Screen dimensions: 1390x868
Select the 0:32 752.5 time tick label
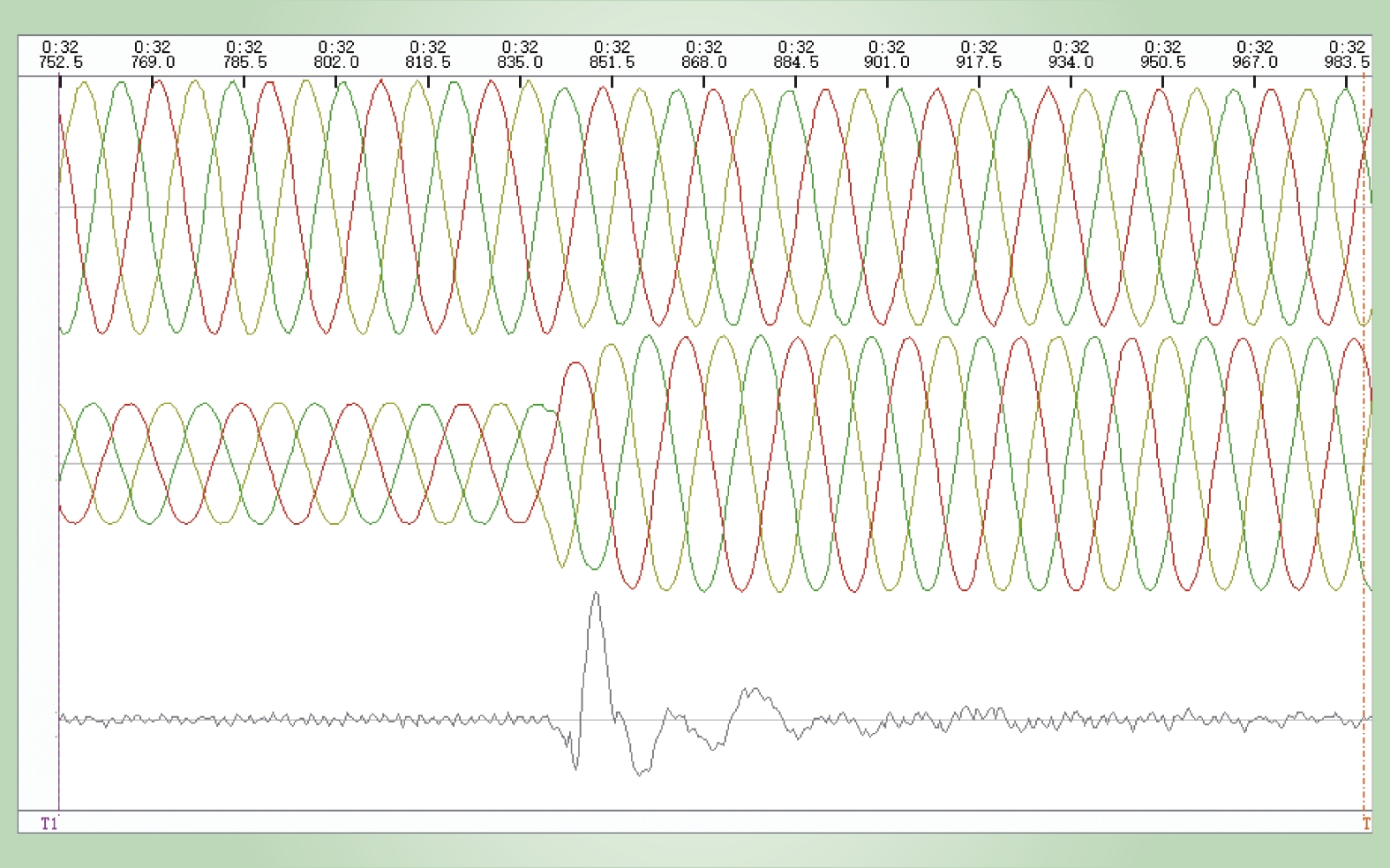click(60, 55)
